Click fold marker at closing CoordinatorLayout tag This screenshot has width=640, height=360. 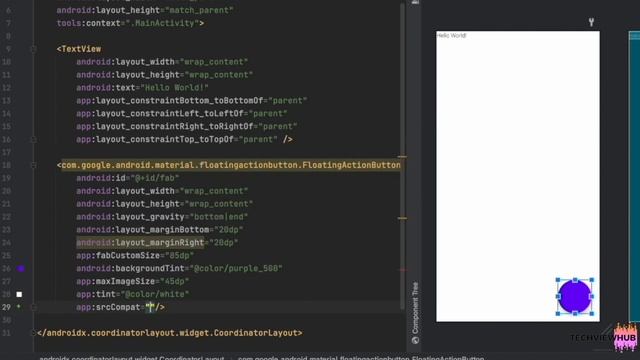(x=33, y=333)
